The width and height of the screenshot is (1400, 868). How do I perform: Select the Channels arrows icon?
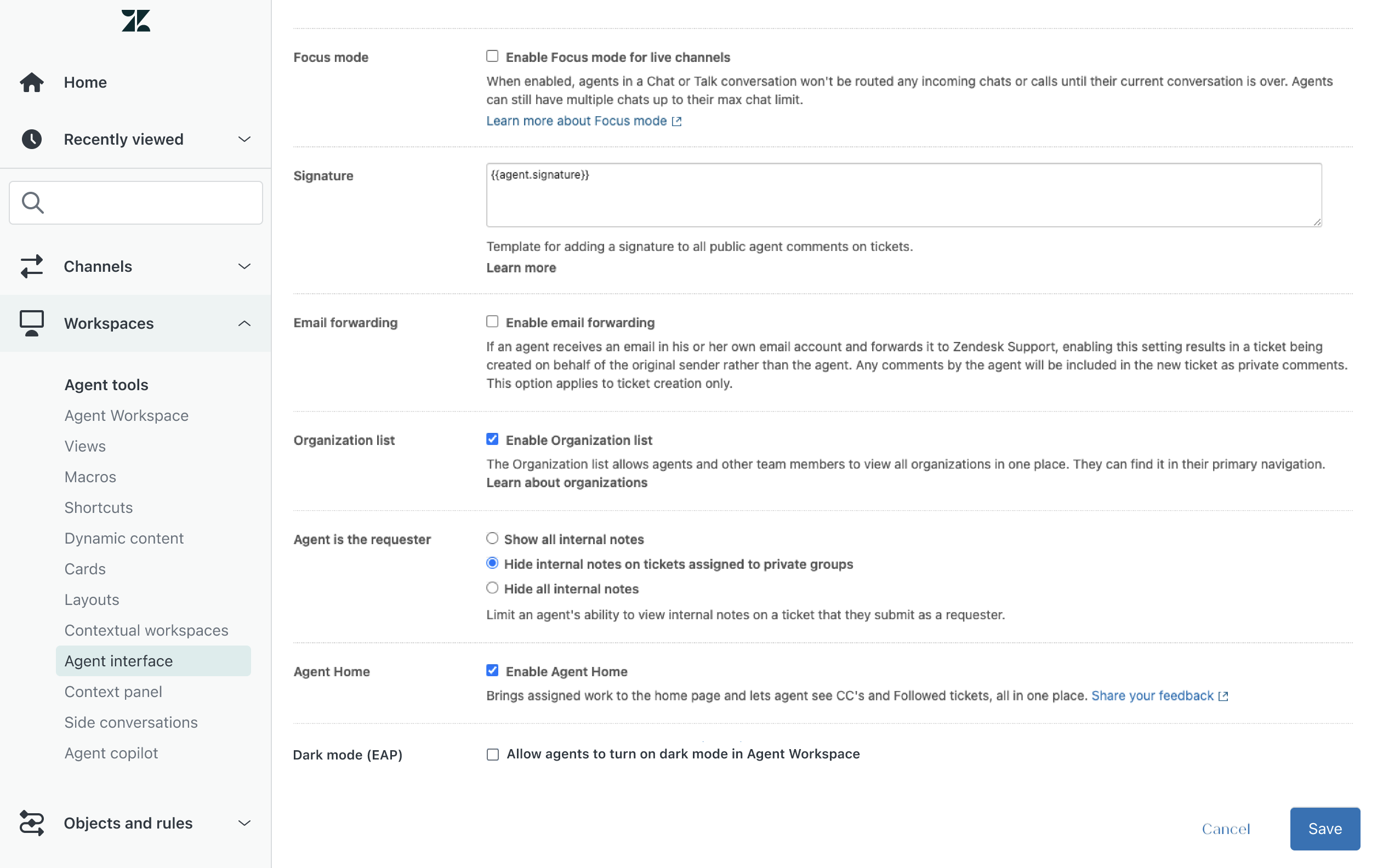coord(32,266)
